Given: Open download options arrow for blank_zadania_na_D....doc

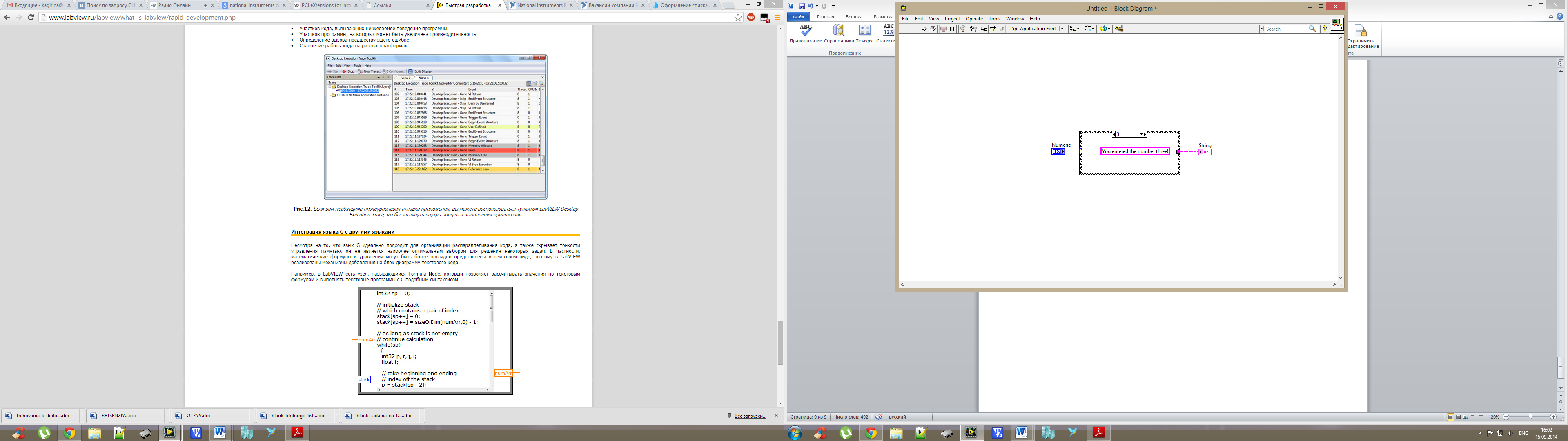Looking at the screenshot, I should pos(421,415).
